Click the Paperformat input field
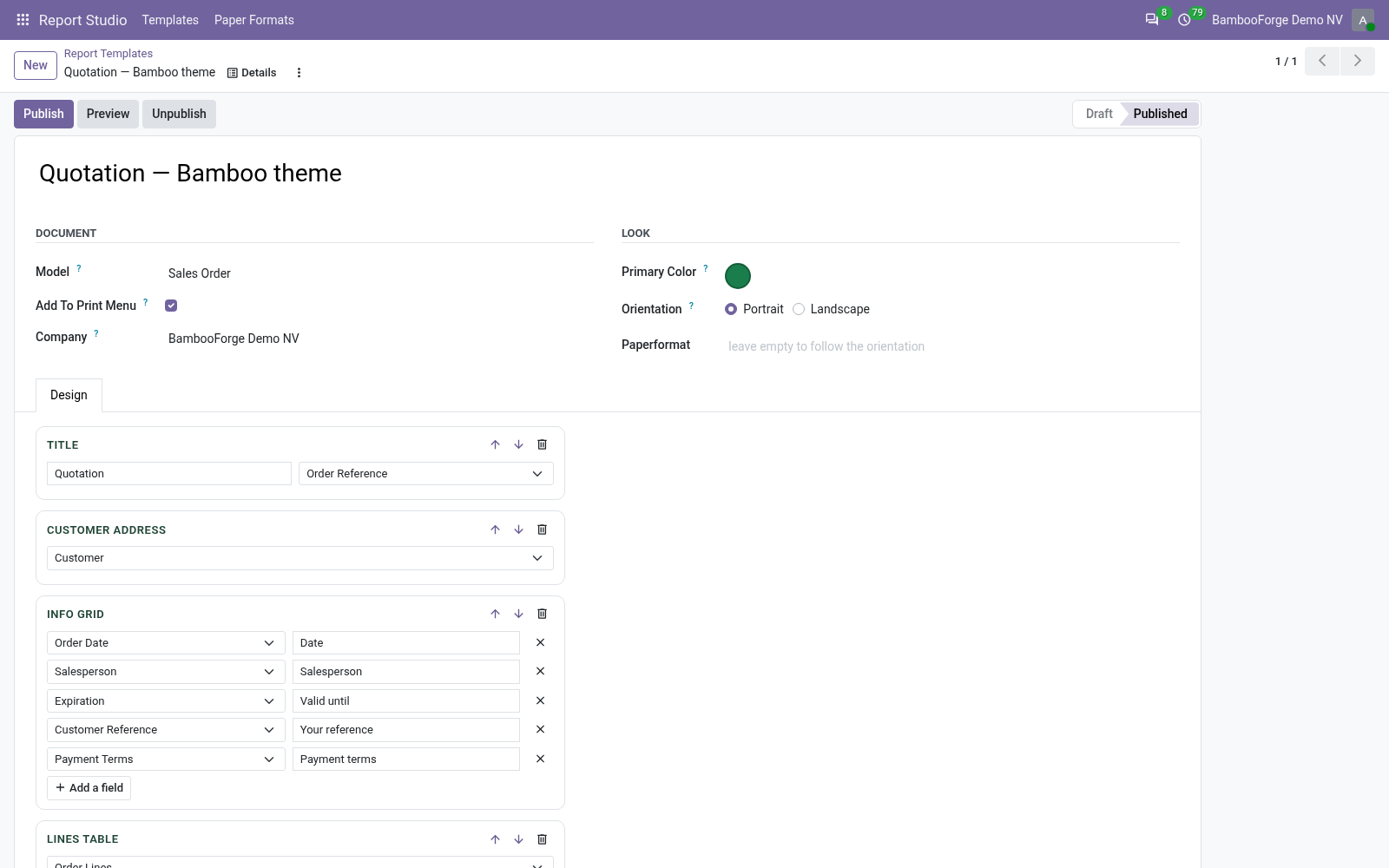The width and height of the screenshot is (1389, 868). coord(951,346)
